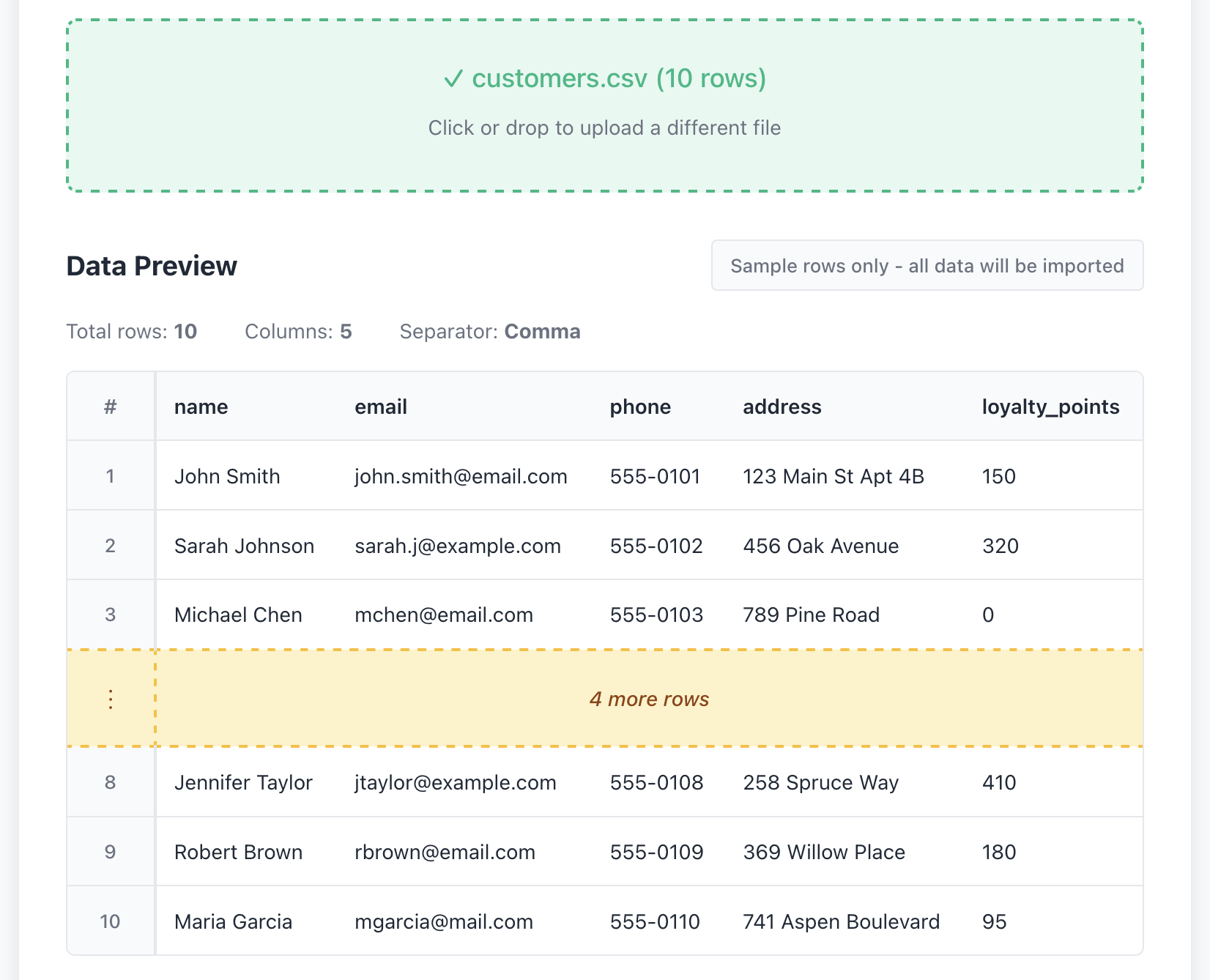Click the vertical ellipsis in the collapsed row

[x=110, y=699]
